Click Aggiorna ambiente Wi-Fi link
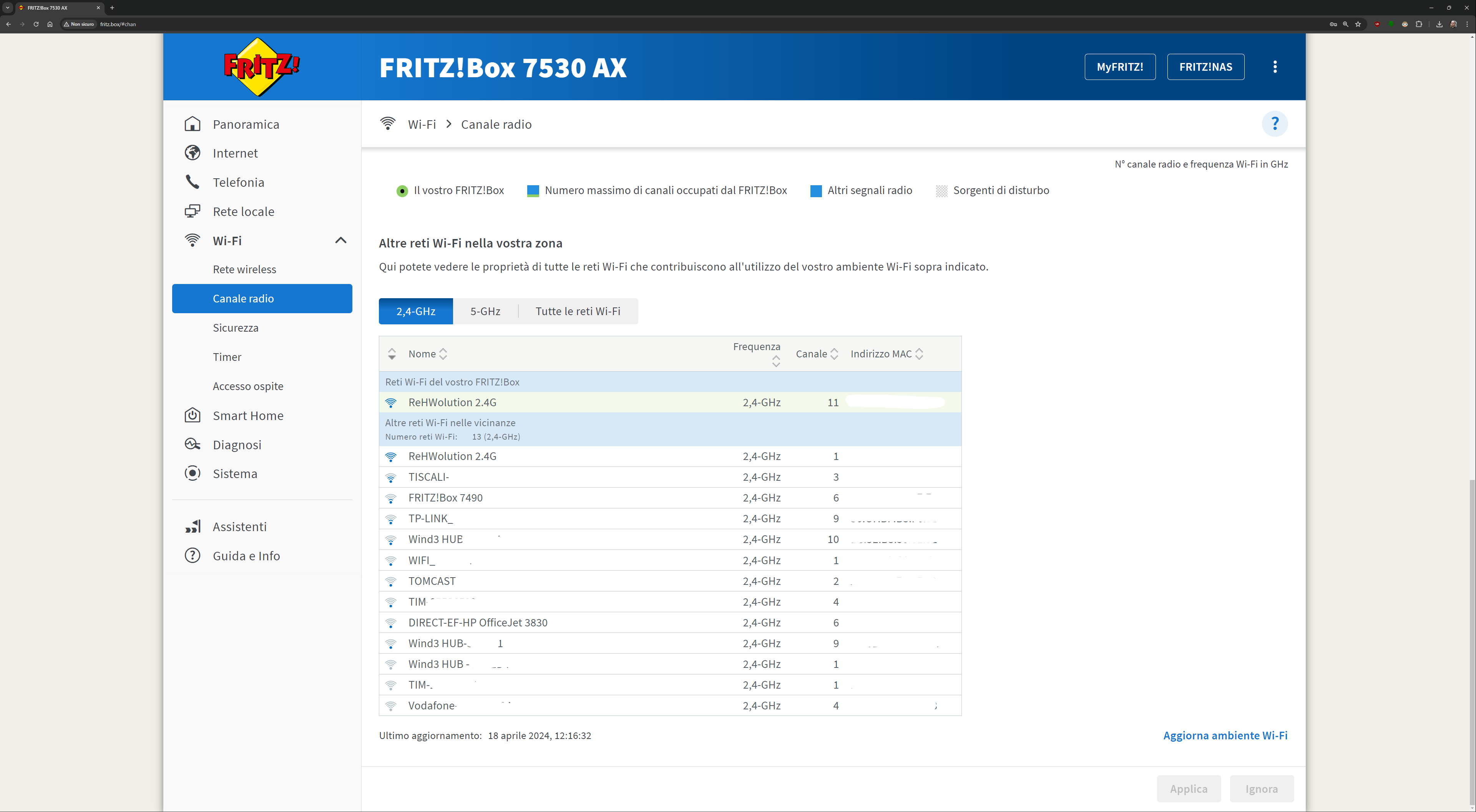Viewport: 1476px width, 812px height. [x=1225, y=735]
